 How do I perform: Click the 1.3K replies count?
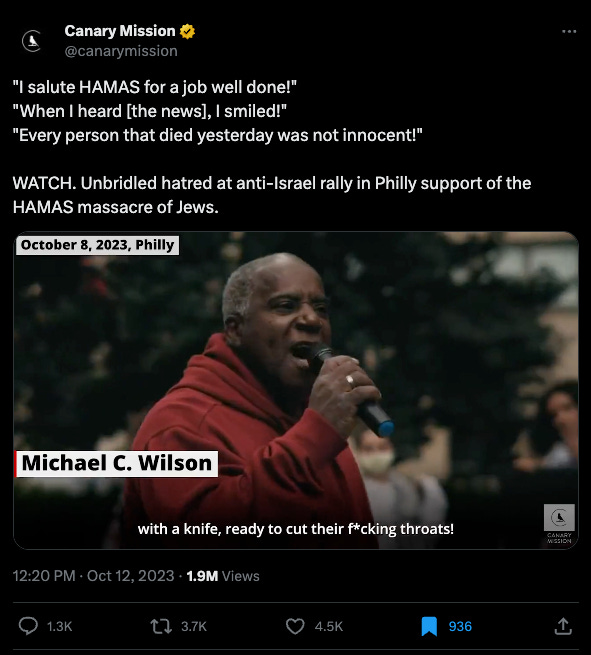(x=59, y=626)
